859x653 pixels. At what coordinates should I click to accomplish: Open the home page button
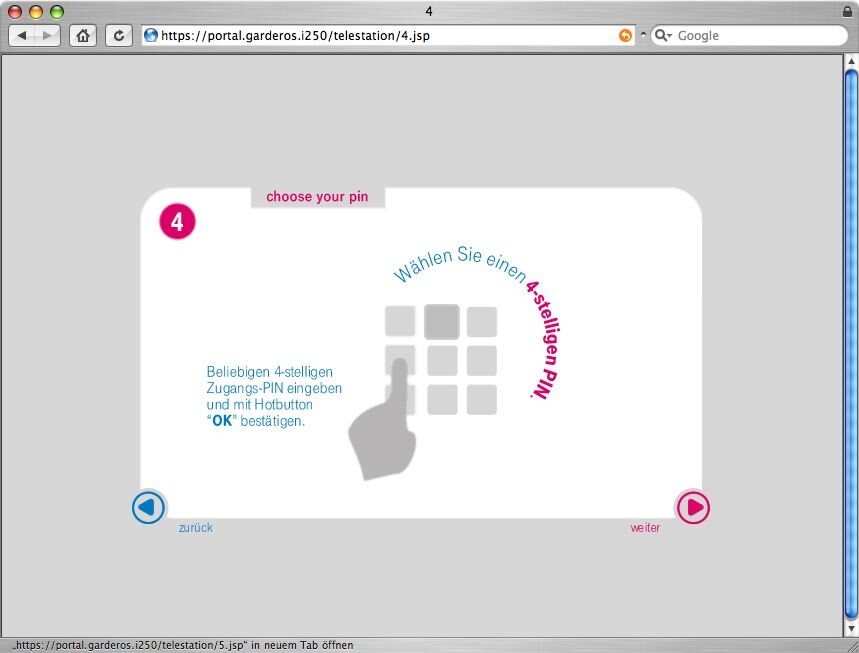tap(83, 36)
